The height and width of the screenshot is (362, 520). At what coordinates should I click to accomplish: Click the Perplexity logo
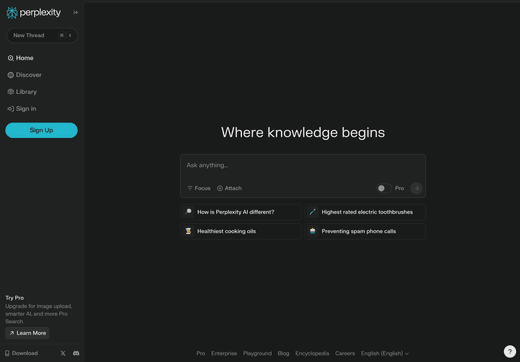[34, 13]
